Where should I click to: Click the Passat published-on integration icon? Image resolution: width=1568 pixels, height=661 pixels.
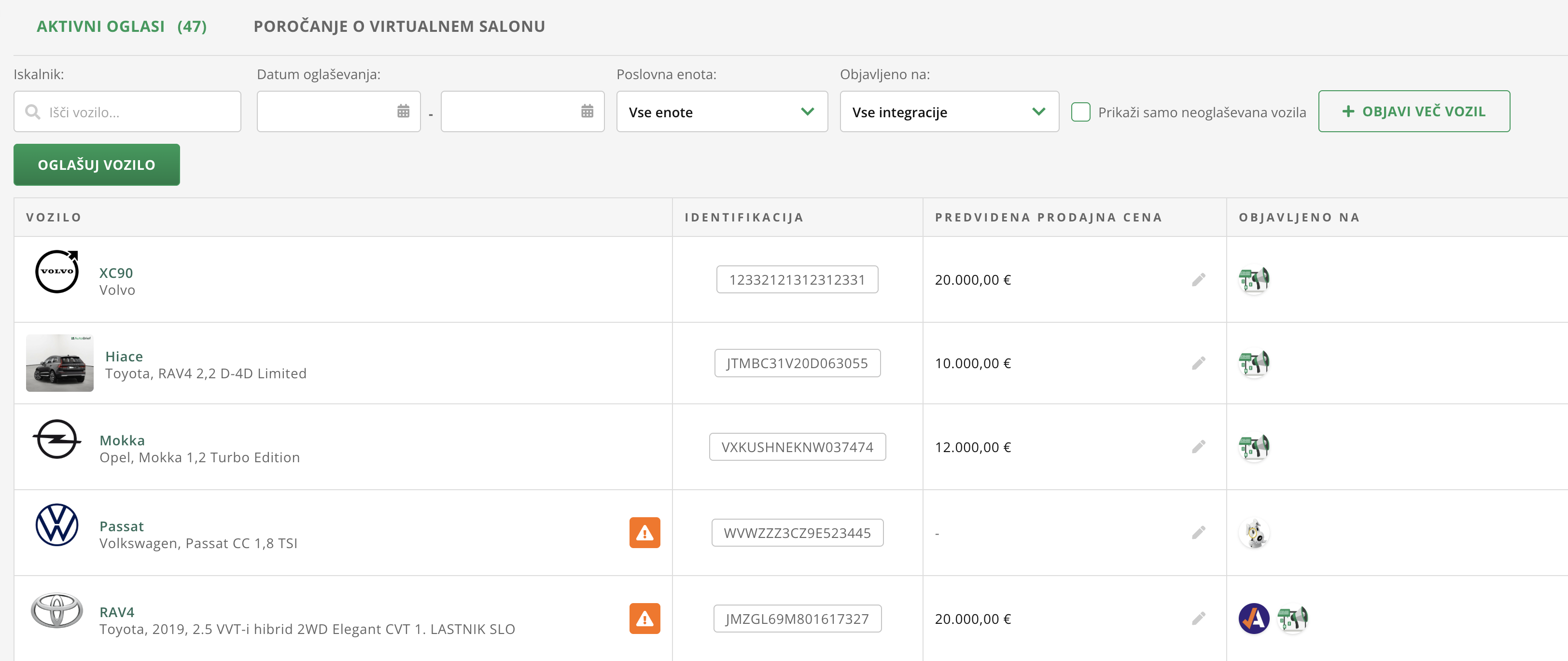[x=1253, y=533]
